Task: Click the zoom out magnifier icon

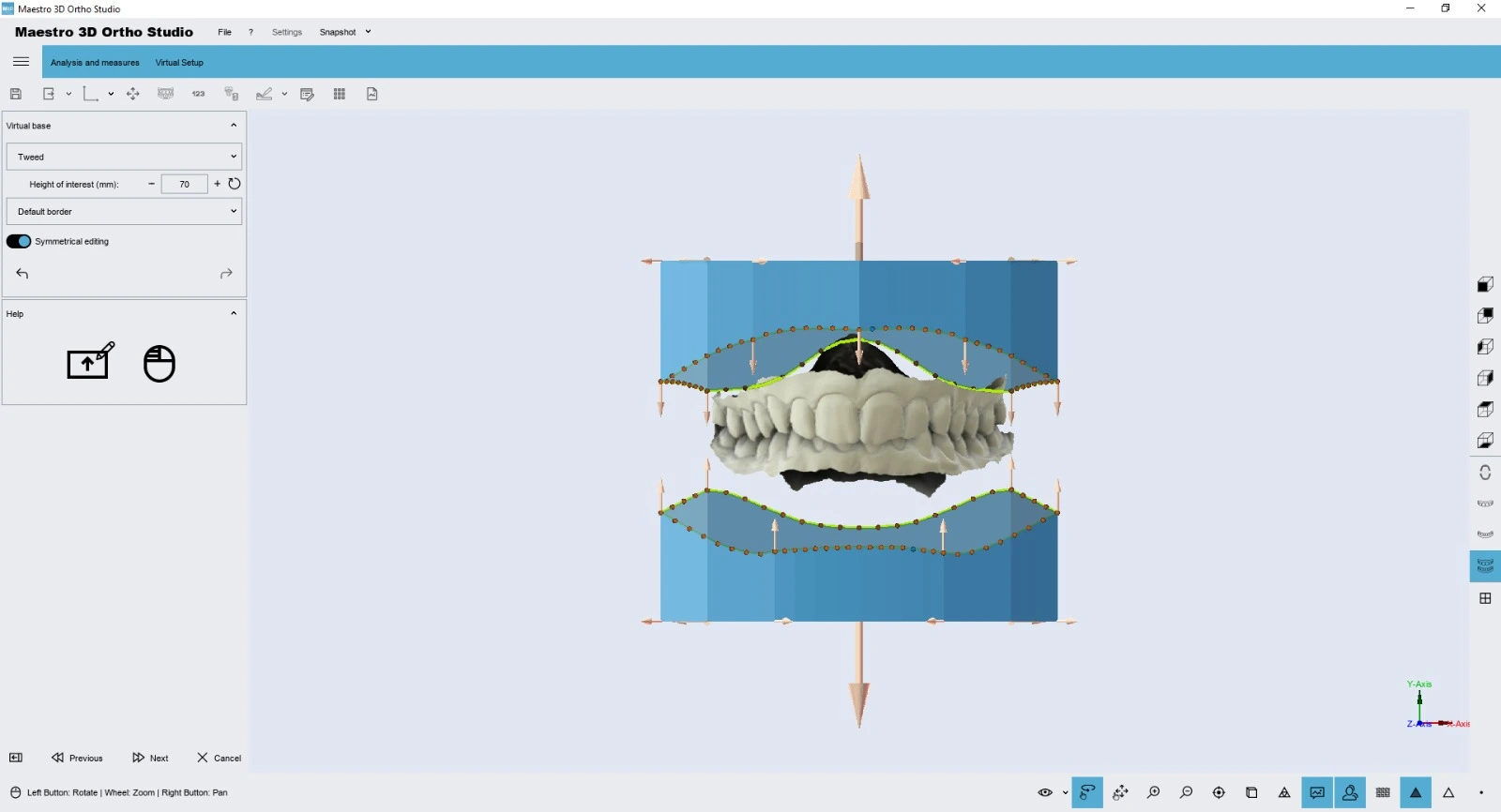Action: tap(1187, 793)
